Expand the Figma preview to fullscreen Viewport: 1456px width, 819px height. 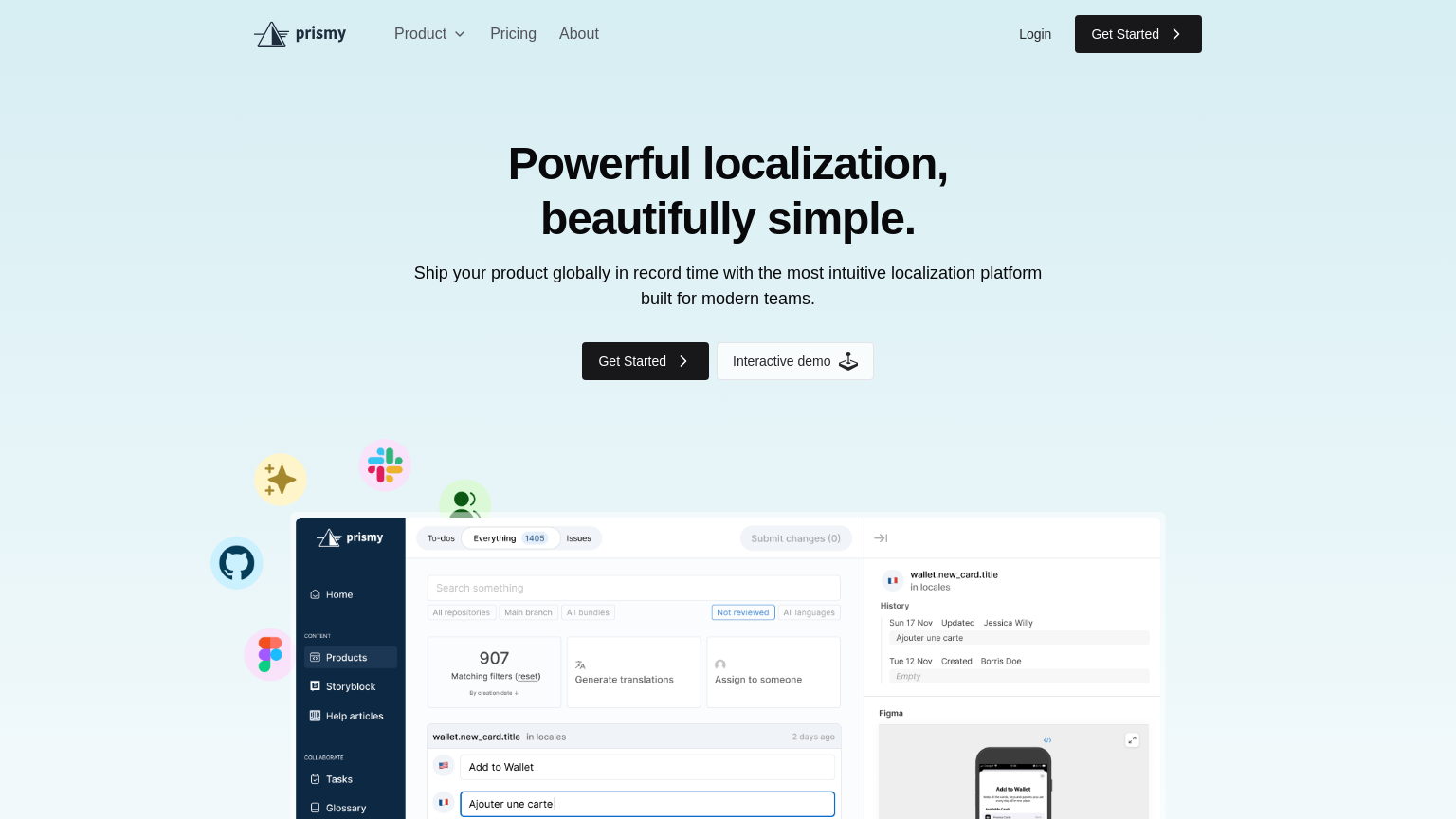pyautogui.click(x=1132, y=740)
